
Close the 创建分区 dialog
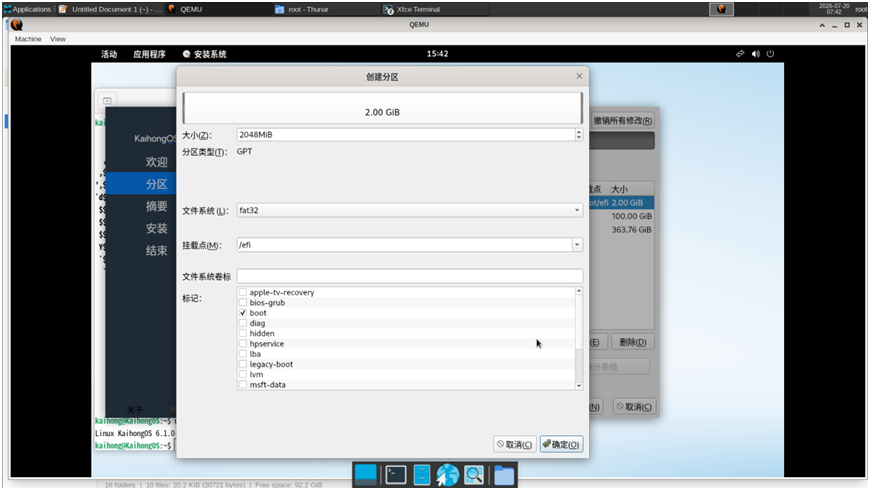[x=579, y=76]
